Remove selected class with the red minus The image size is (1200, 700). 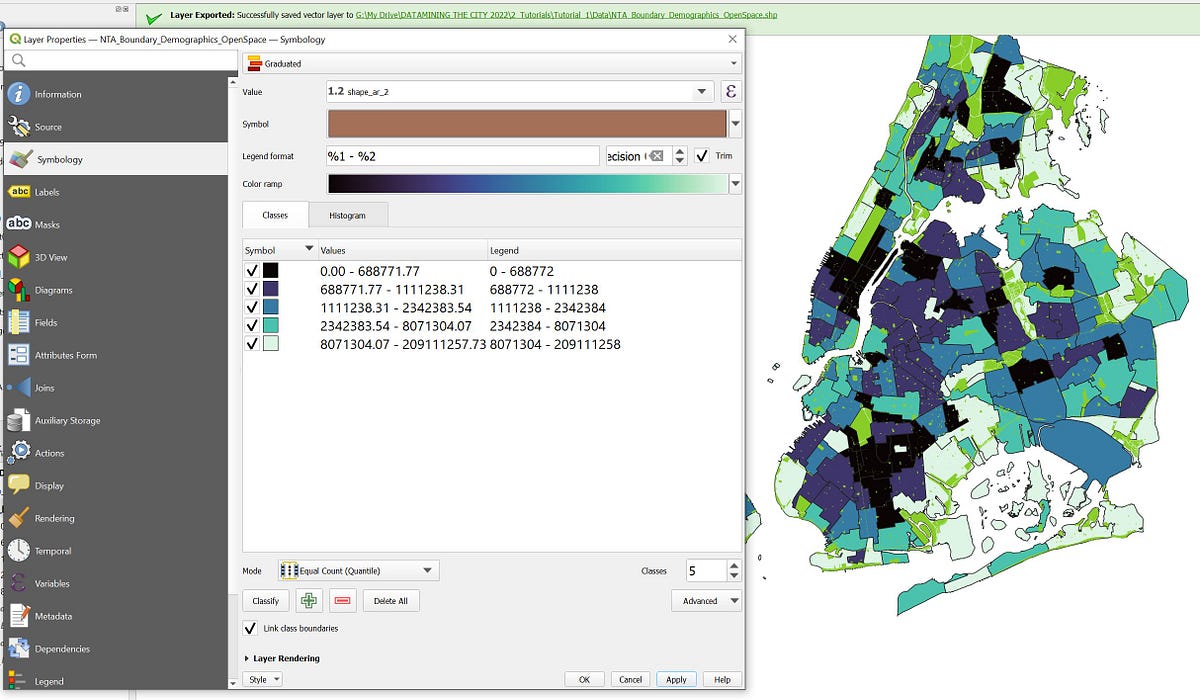point(342,600)
